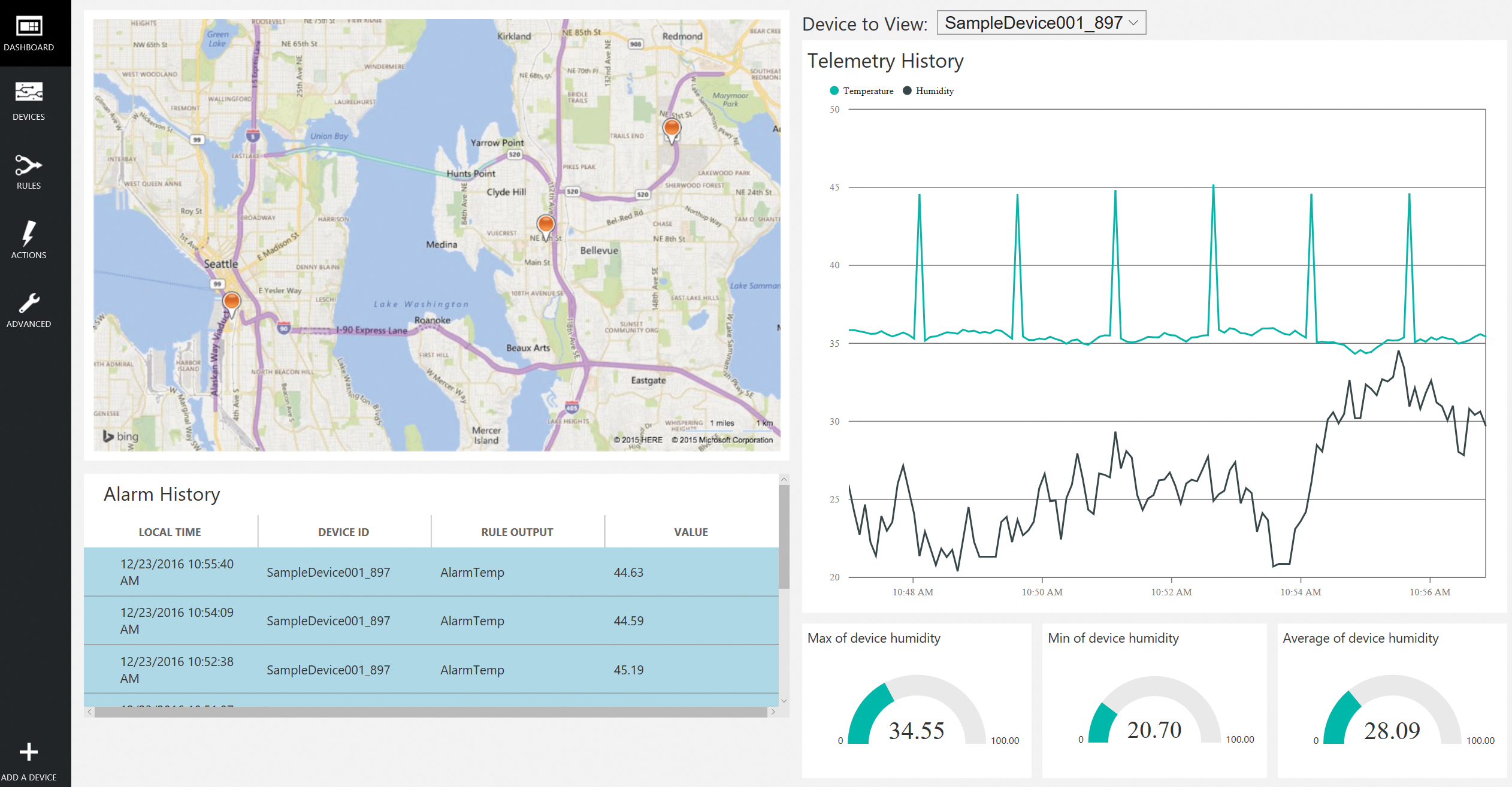Select alarm row 12/23/2016 10:54:09 AM
The width and height of the screenshot is (1512, 787).
(x=431, y=620)
